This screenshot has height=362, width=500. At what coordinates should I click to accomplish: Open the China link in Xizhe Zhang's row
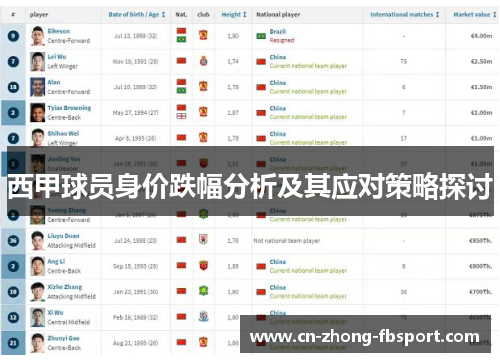pos(278,287)
